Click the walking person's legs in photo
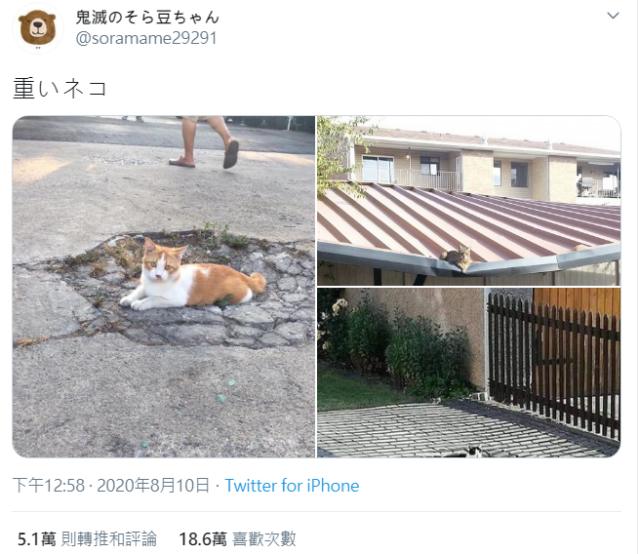 [204, 141]
